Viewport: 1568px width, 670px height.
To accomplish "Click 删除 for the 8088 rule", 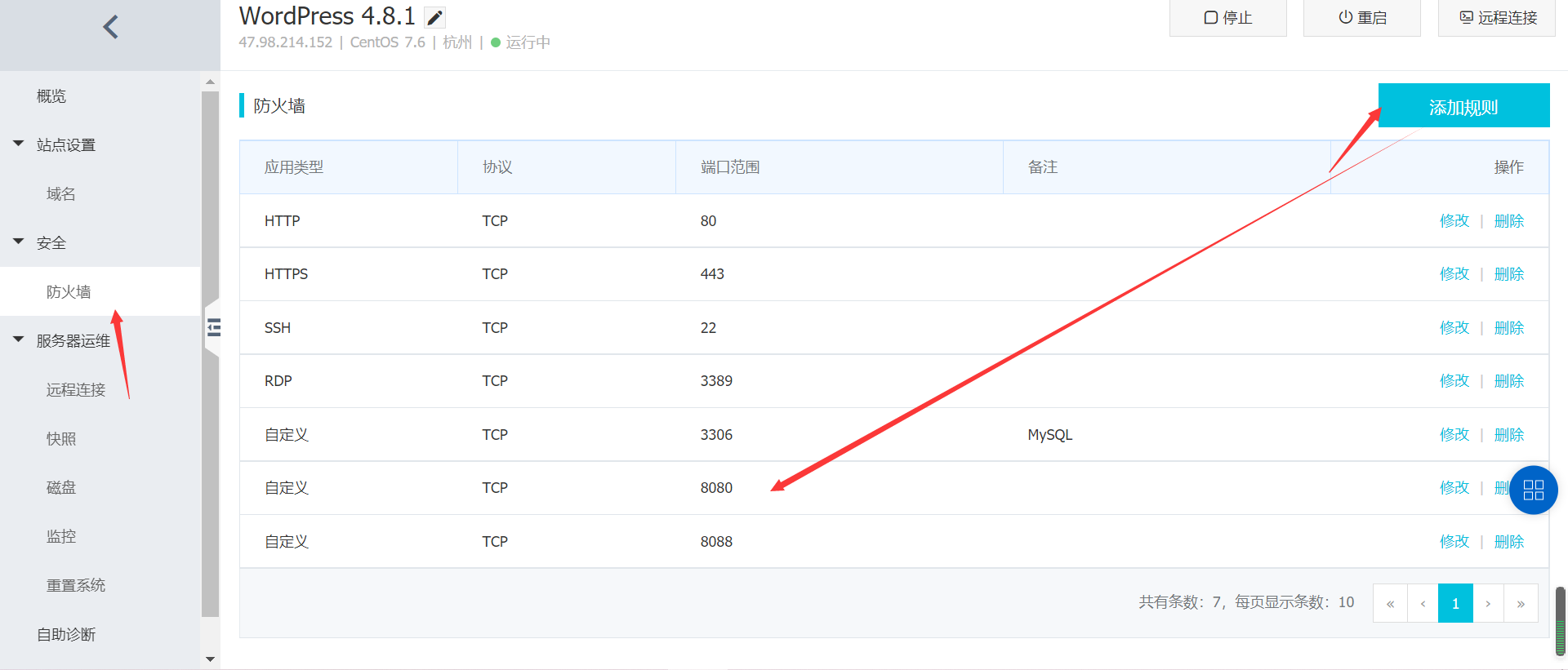I will click(1509, 542).
